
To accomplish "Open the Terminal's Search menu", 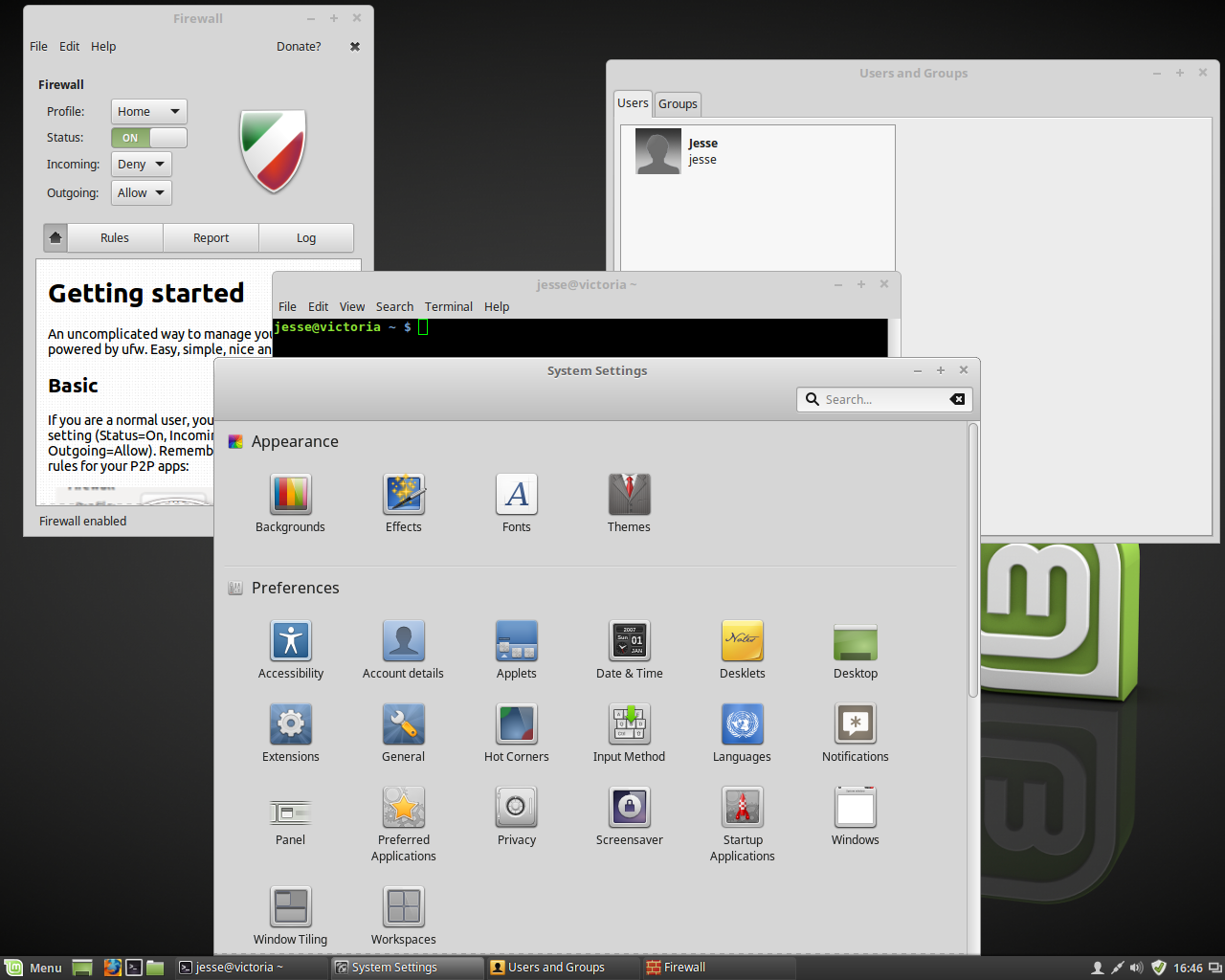I will click(394, 306).
